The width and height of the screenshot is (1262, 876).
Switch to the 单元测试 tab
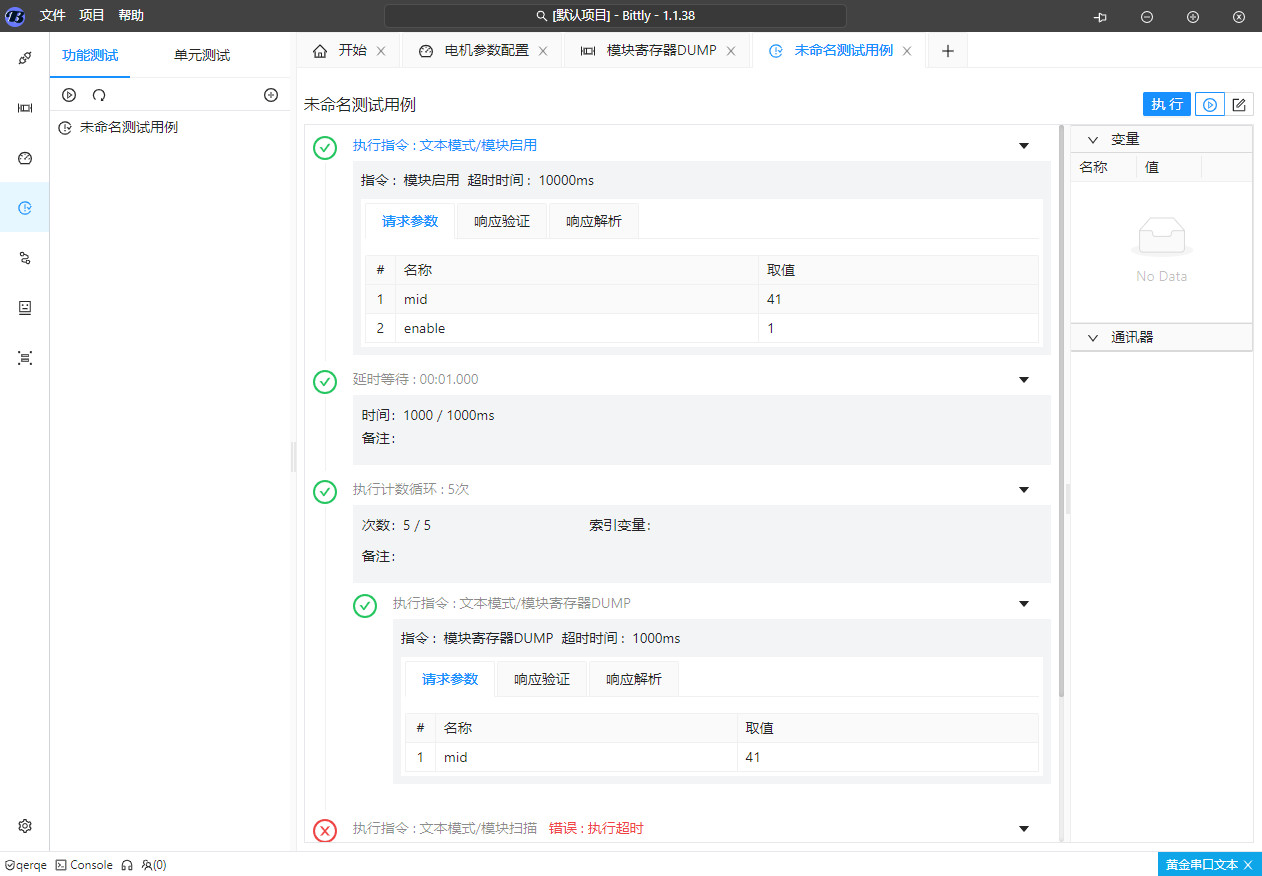pos(202,56)
